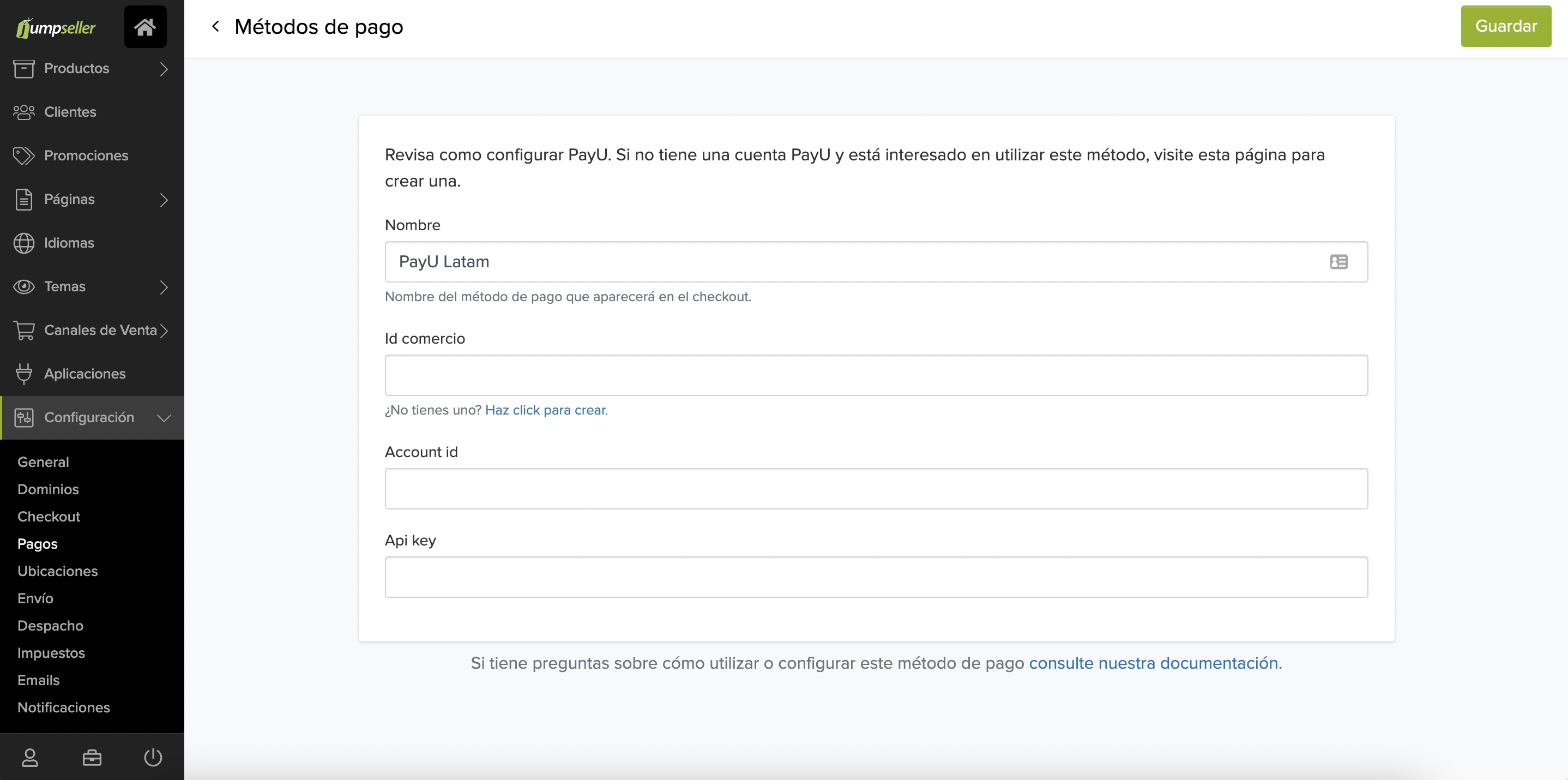1568x780 pixels.
Task: Select Pagos settings
Action: [37, 544]
